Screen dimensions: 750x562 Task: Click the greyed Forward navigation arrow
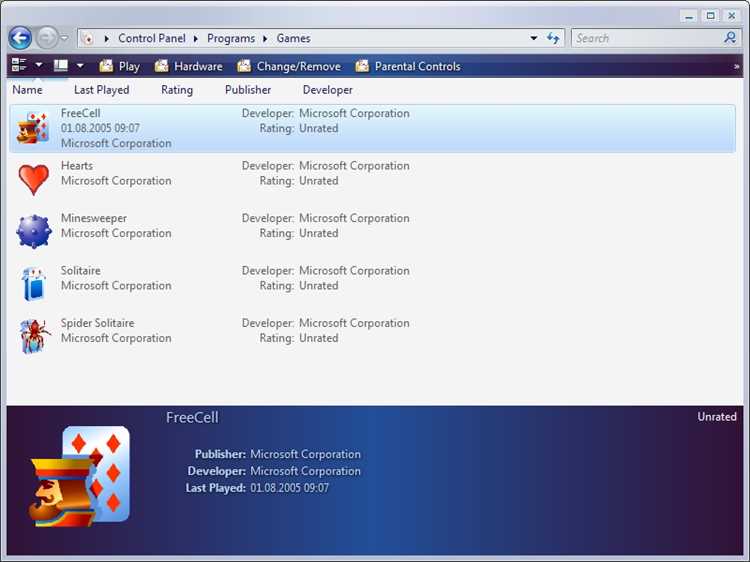47,38
